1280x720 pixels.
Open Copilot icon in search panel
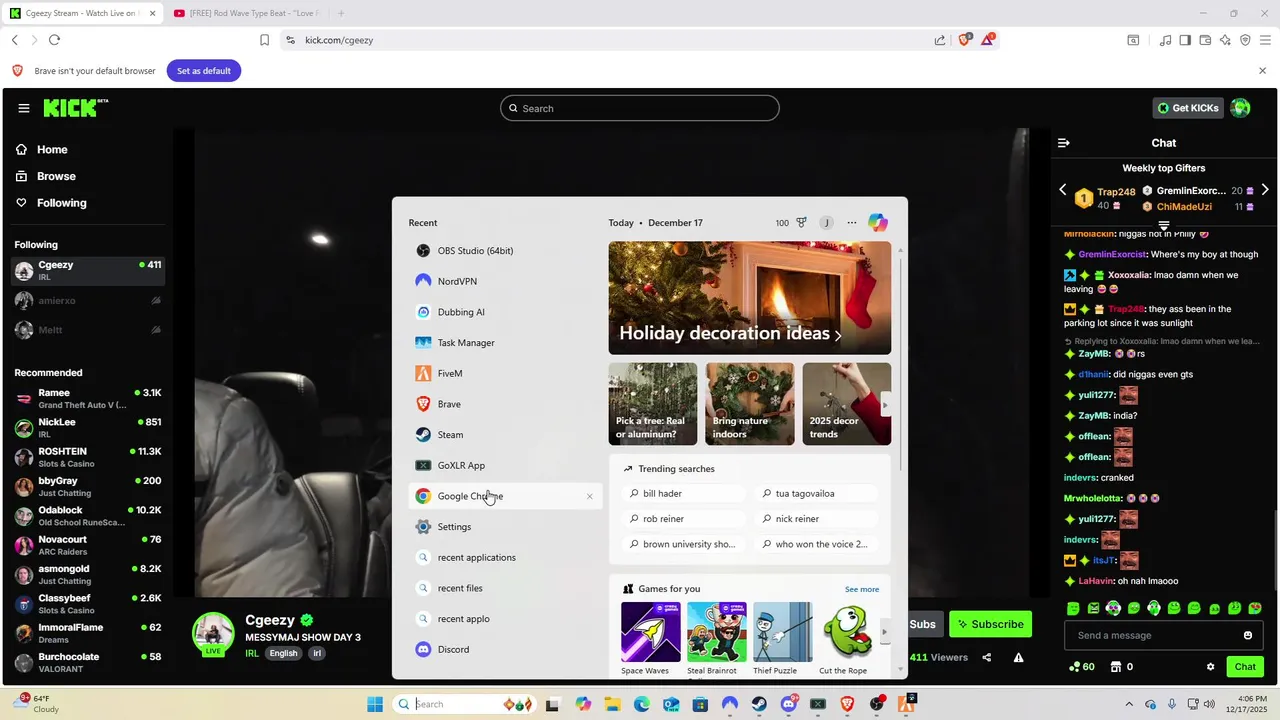click(x=877, y=223)
